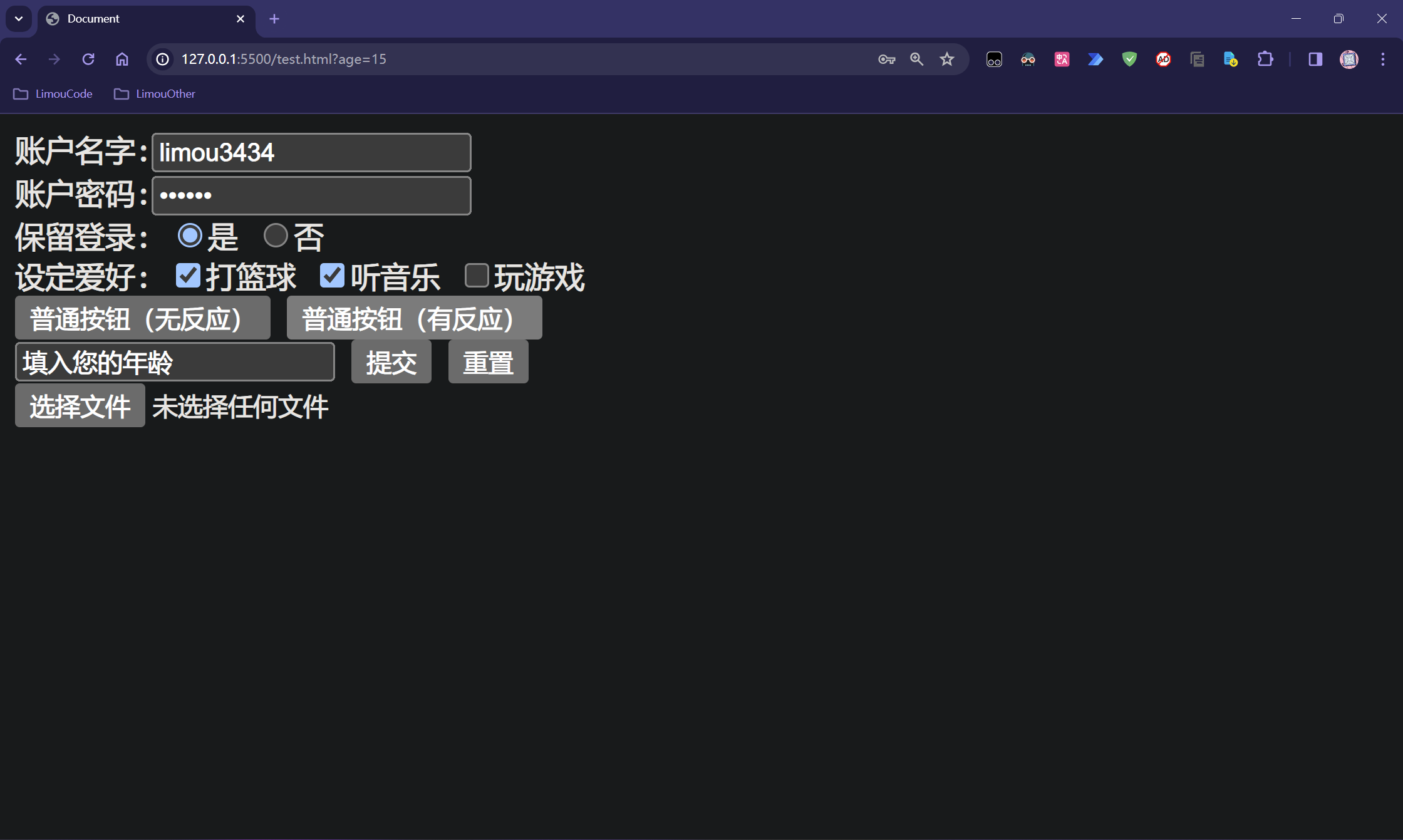Open the site information icon
Viewport: 1403px width, 840px height.
point(163,60)
